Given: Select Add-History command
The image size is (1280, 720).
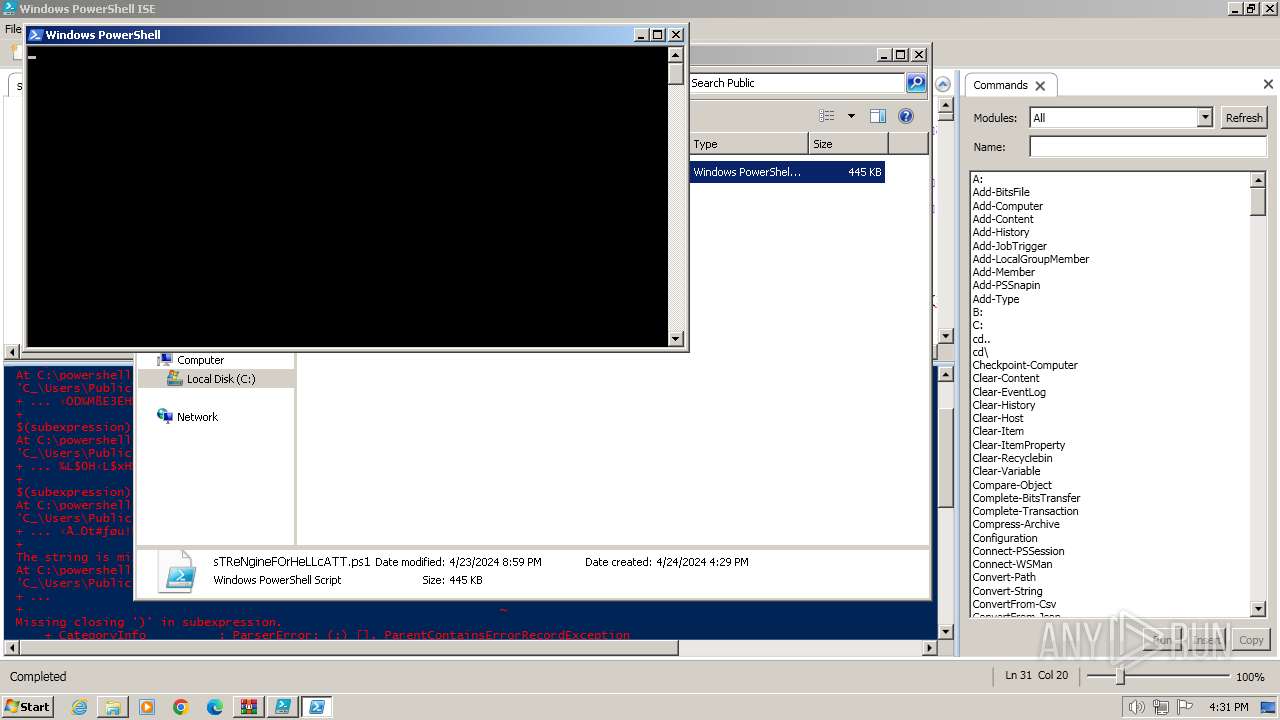Looking at the screenshot, I should pyautogui.click(x=1001, y=232).
